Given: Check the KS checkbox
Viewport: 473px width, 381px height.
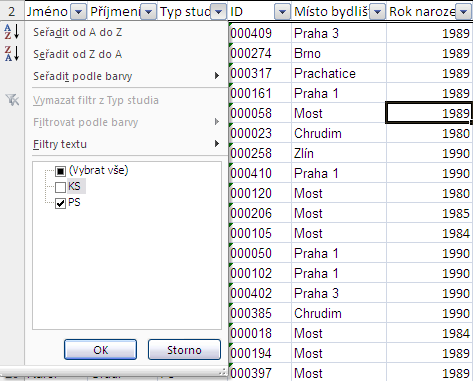Looking at the screenshot, I should tap(60, 187).
